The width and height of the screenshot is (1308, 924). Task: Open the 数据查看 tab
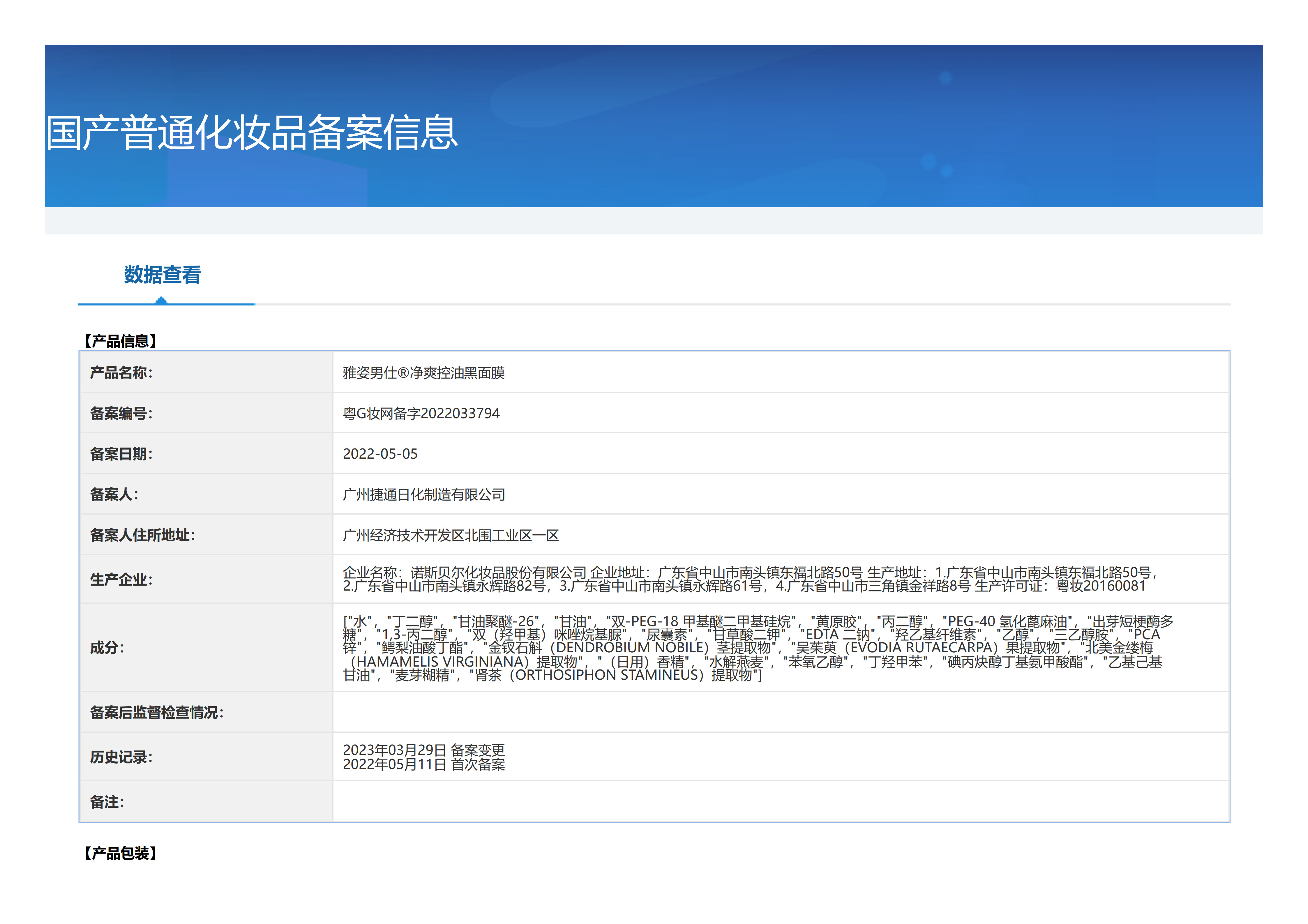162,275
